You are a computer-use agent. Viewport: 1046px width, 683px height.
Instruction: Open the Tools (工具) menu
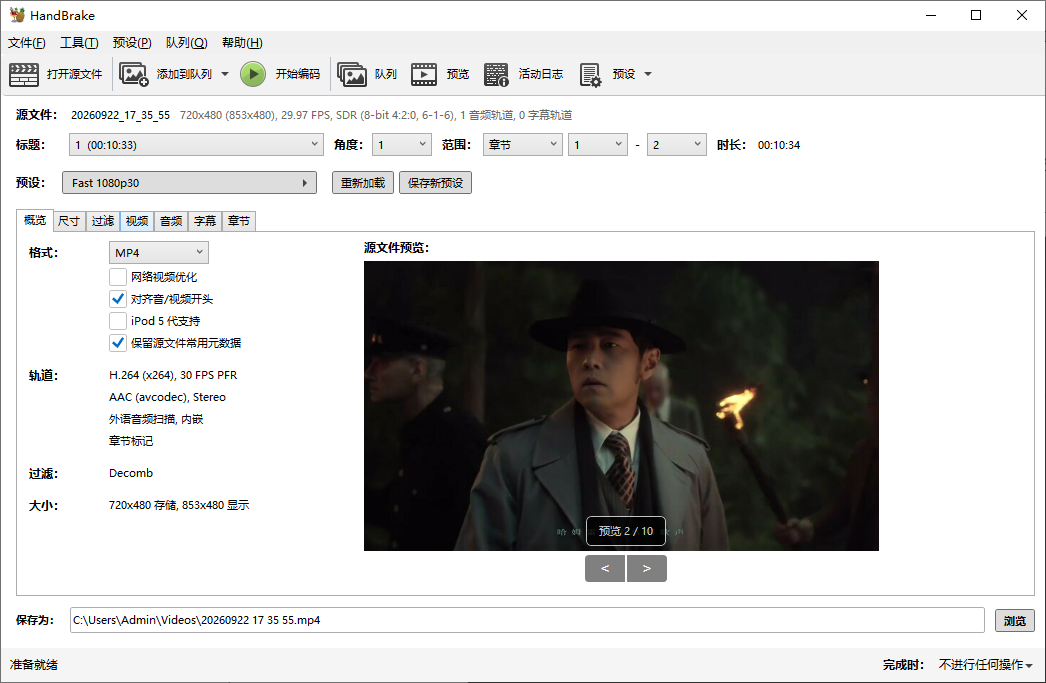79,43
